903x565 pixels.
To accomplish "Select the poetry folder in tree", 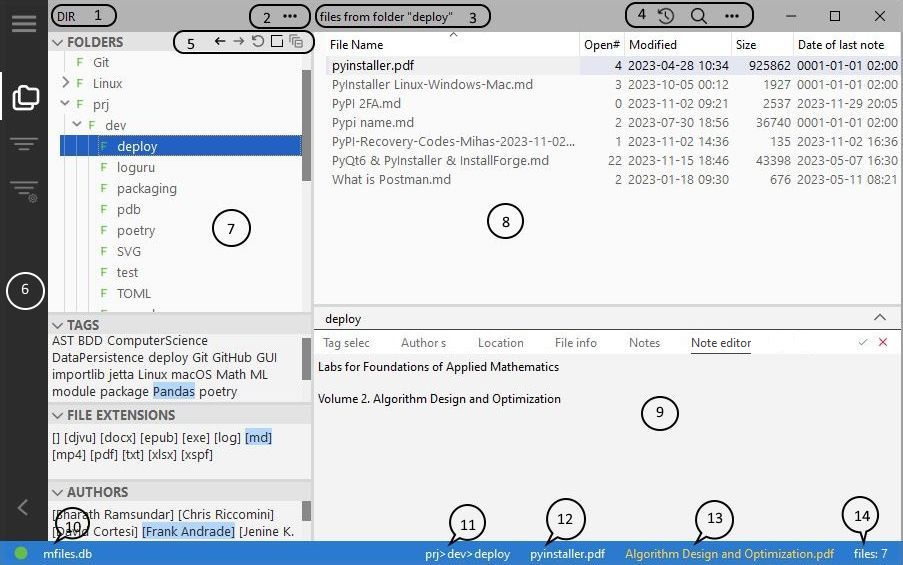I will 136,230.
